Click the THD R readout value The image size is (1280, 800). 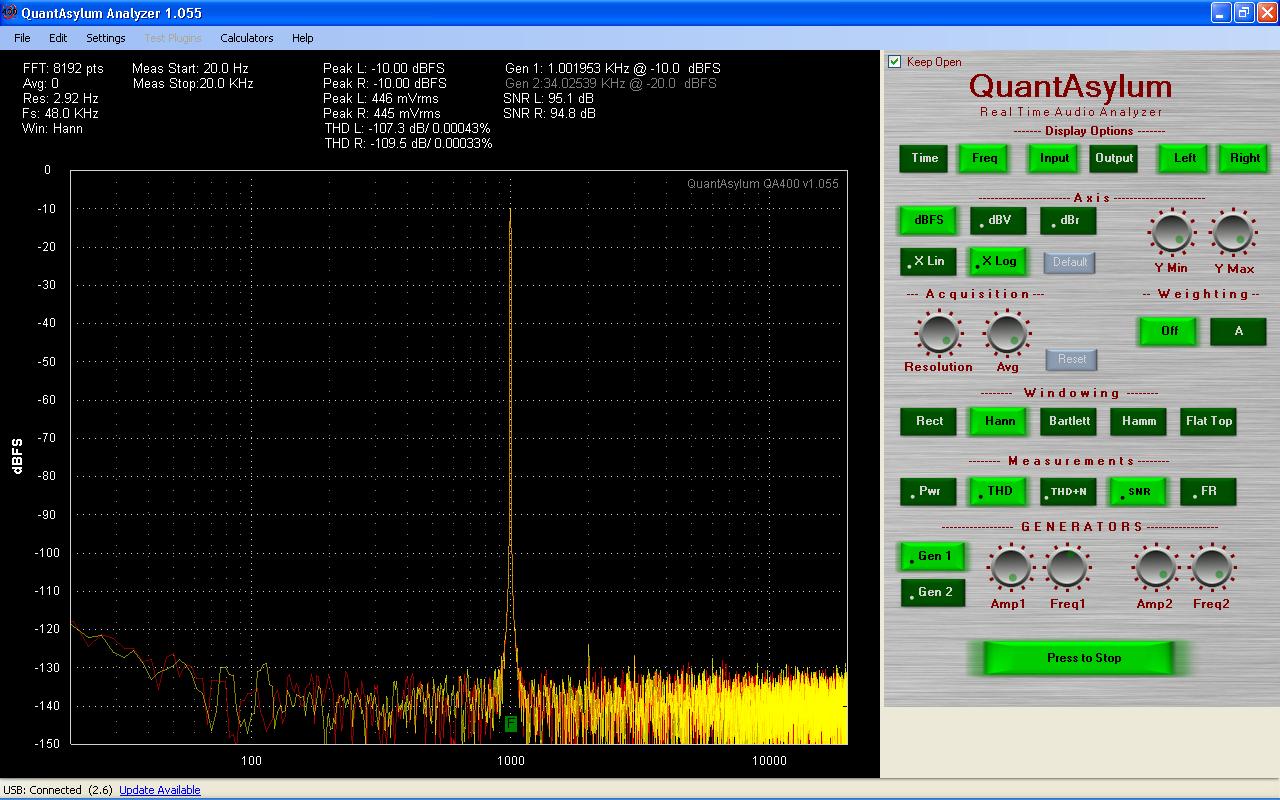point(408,143)
